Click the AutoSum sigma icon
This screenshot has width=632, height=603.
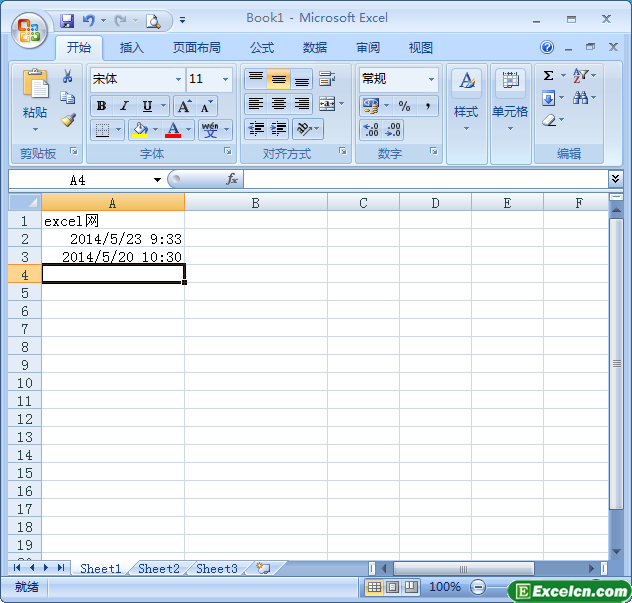coord(548,75)
